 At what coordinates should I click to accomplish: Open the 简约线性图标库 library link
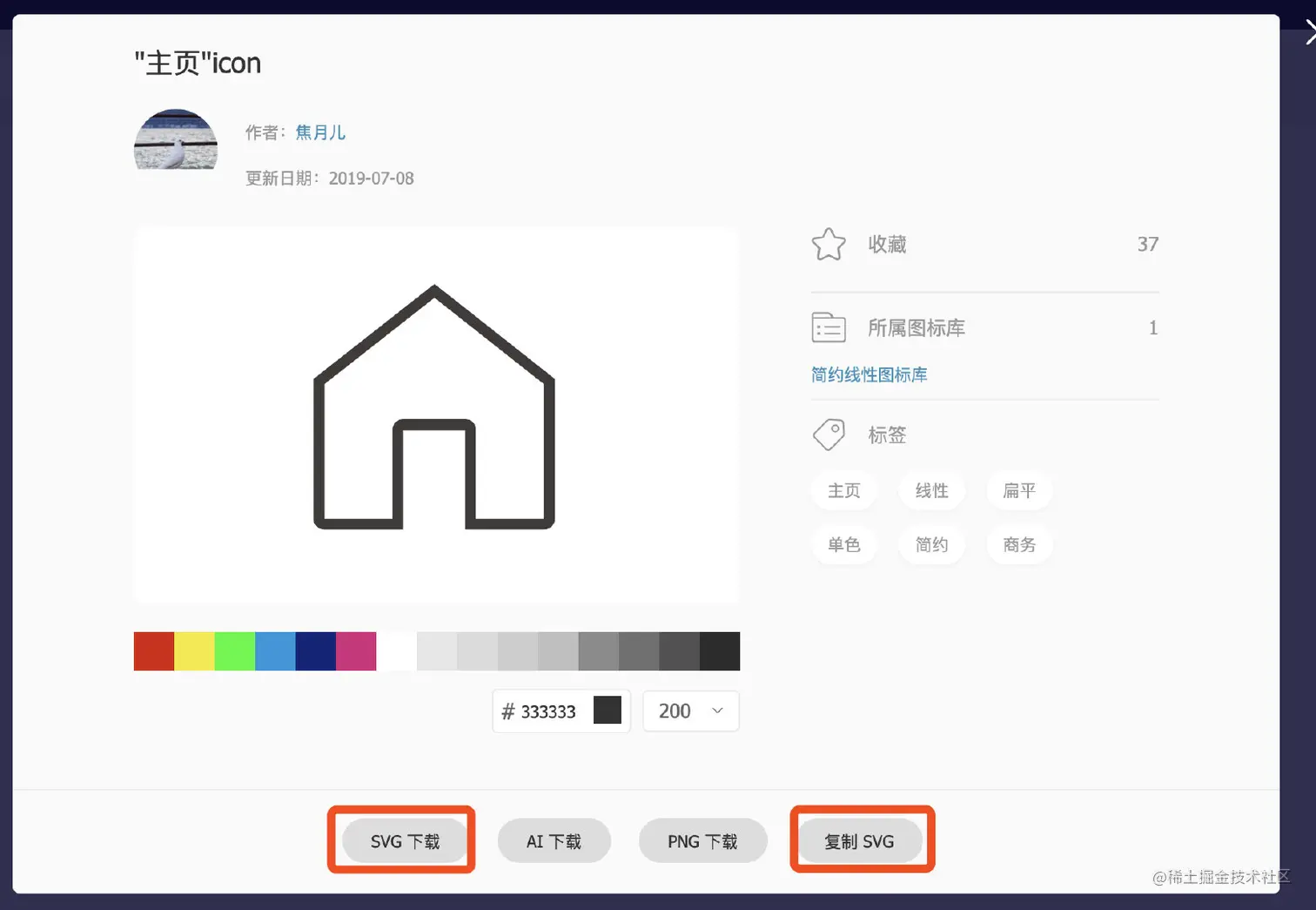click(869, 374)
